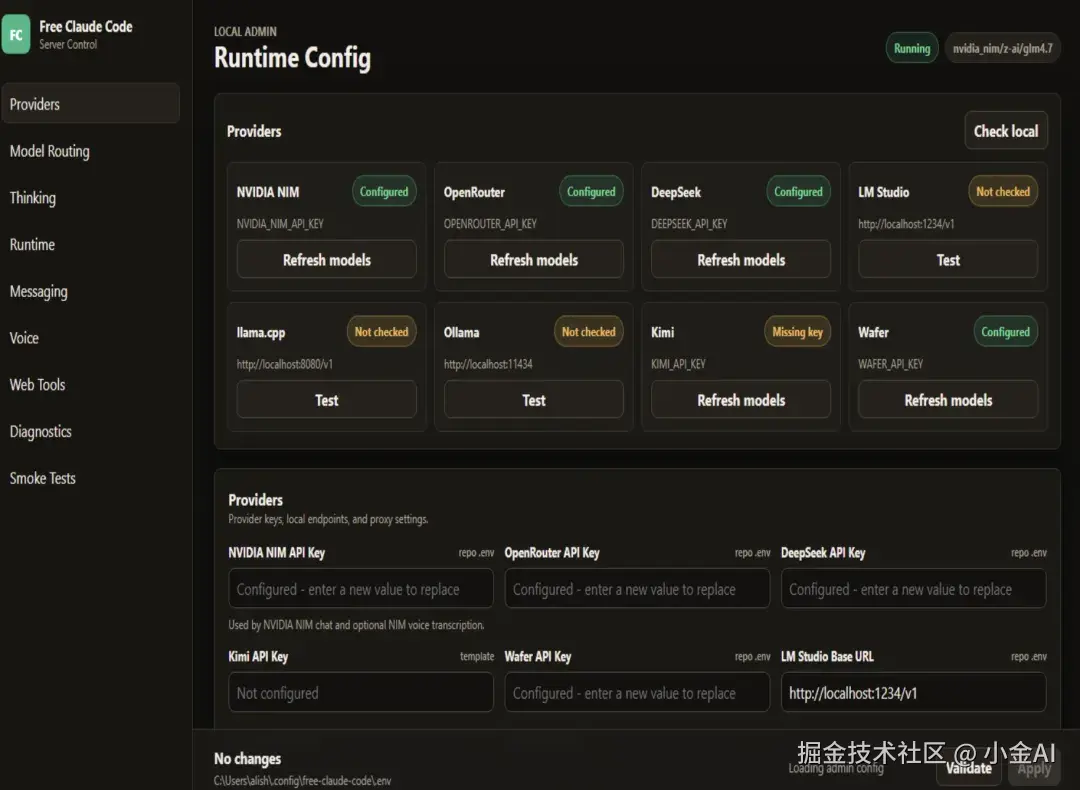Click the No changes status text
Image resolution: width=1080 pixels, height=790 pixels.
point(247,758)
